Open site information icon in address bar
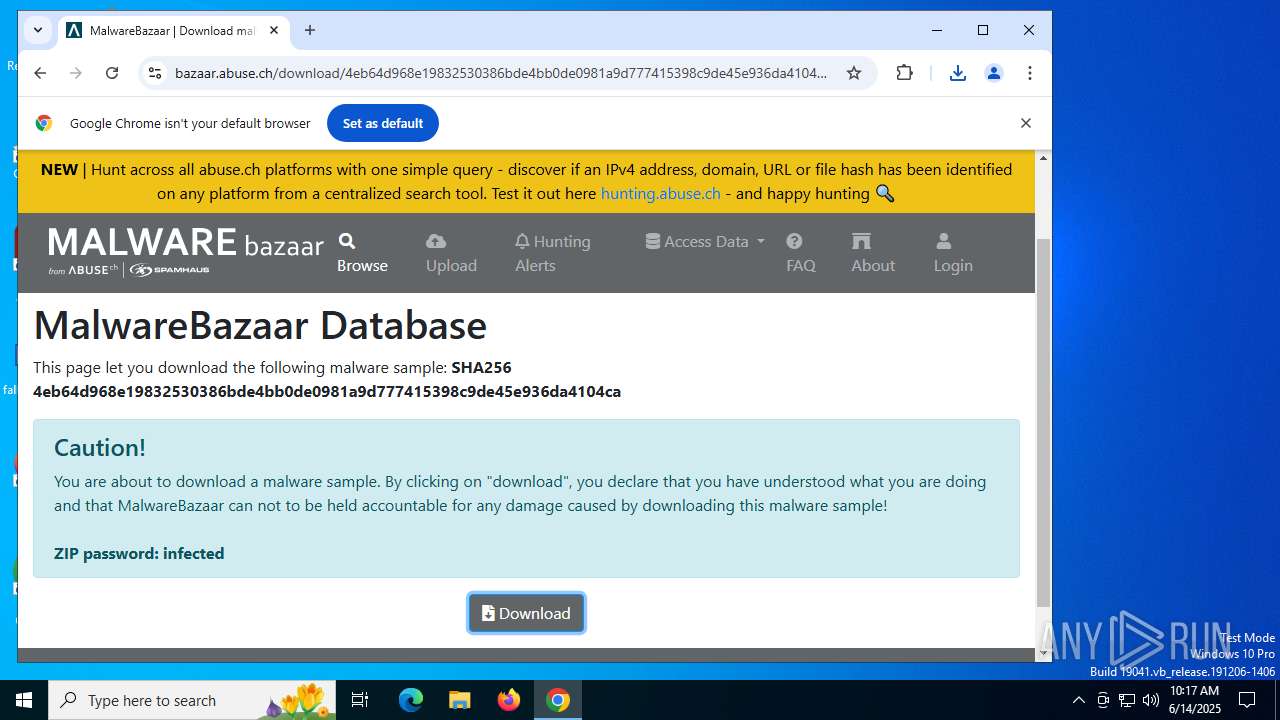This screenshot has width=1280, height=720. coord(153,73)
